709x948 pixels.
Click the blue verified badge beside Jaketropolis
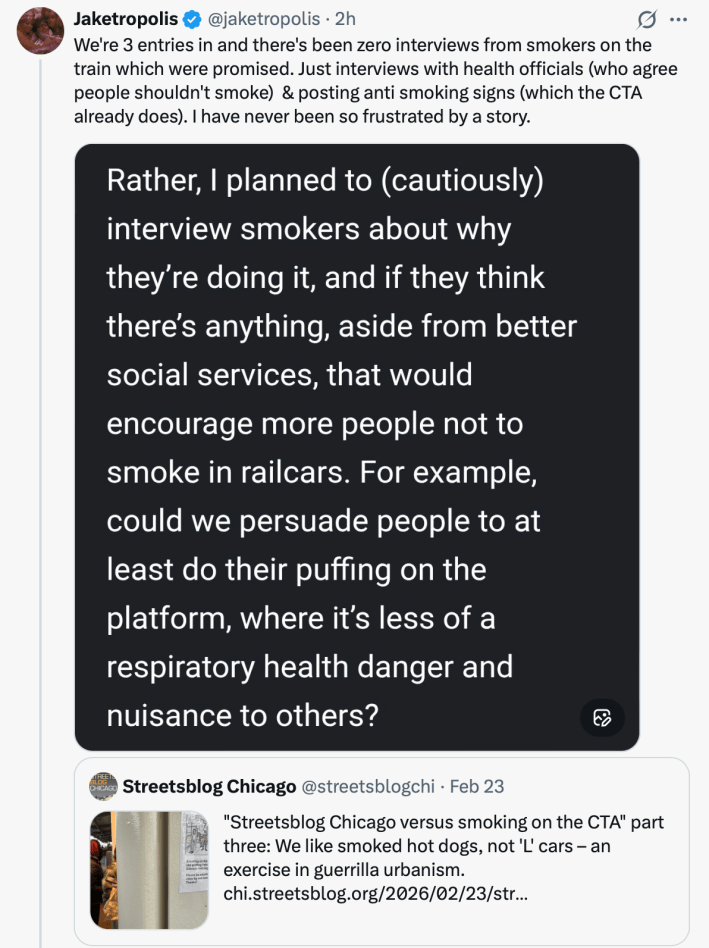[193, 19]
